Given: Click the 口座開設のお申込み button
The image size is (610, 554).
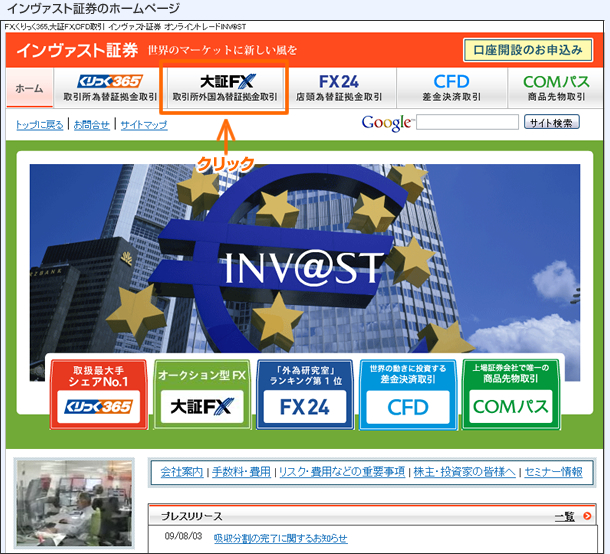Looking at the screenshot, I should pos(528,50).
